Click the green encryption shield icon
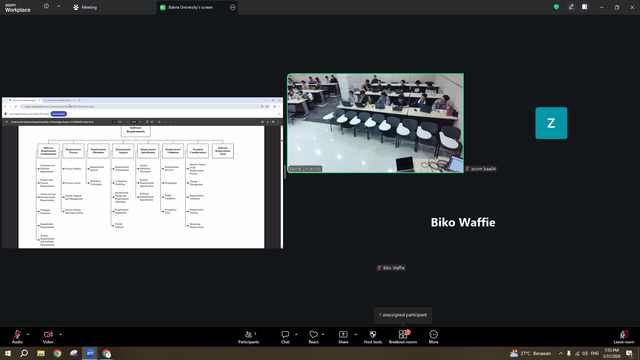Screen dimensions: 640x360 click(556, 7)
